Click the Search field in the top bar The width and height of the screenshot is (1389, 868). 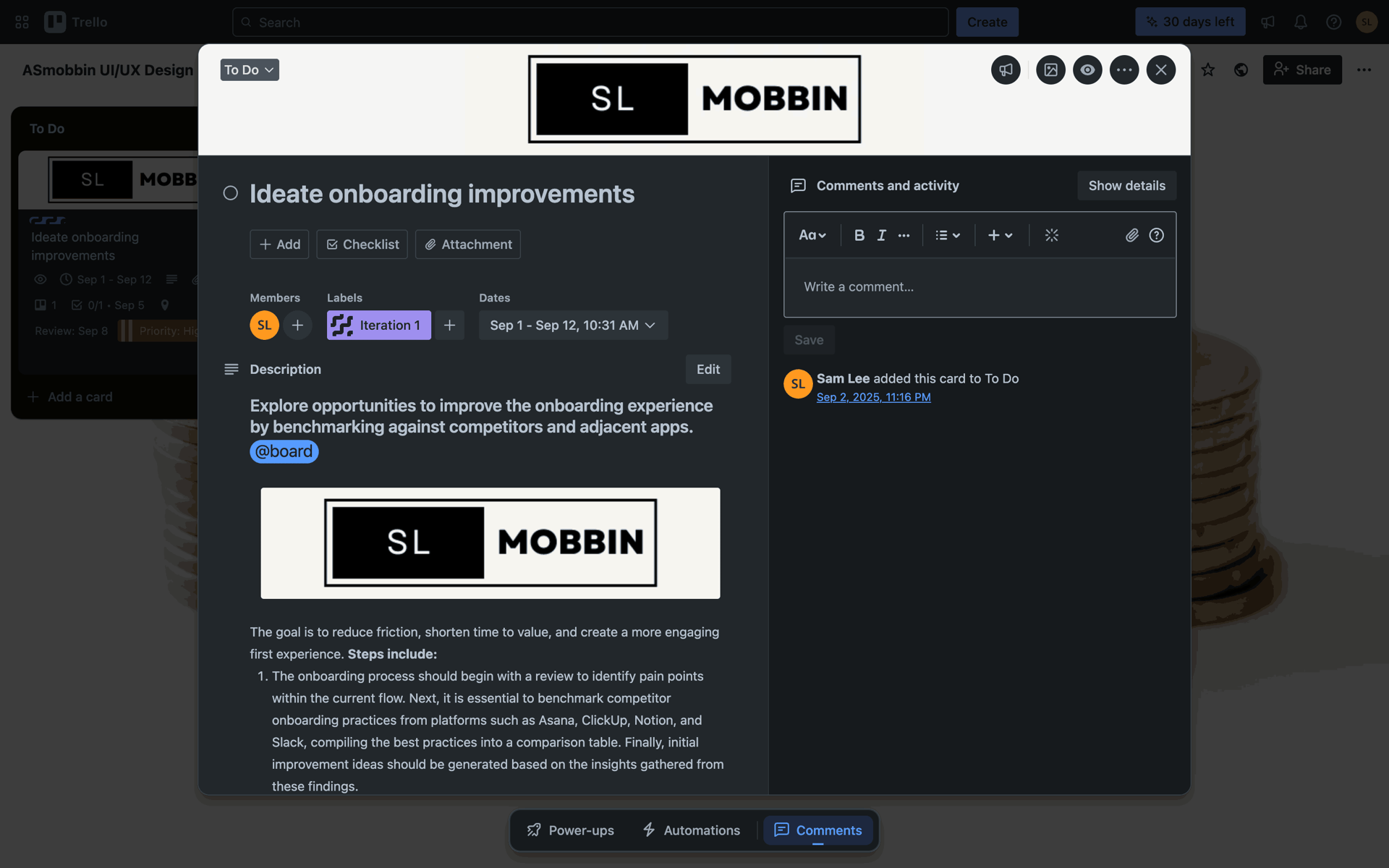tap(590, 22)
